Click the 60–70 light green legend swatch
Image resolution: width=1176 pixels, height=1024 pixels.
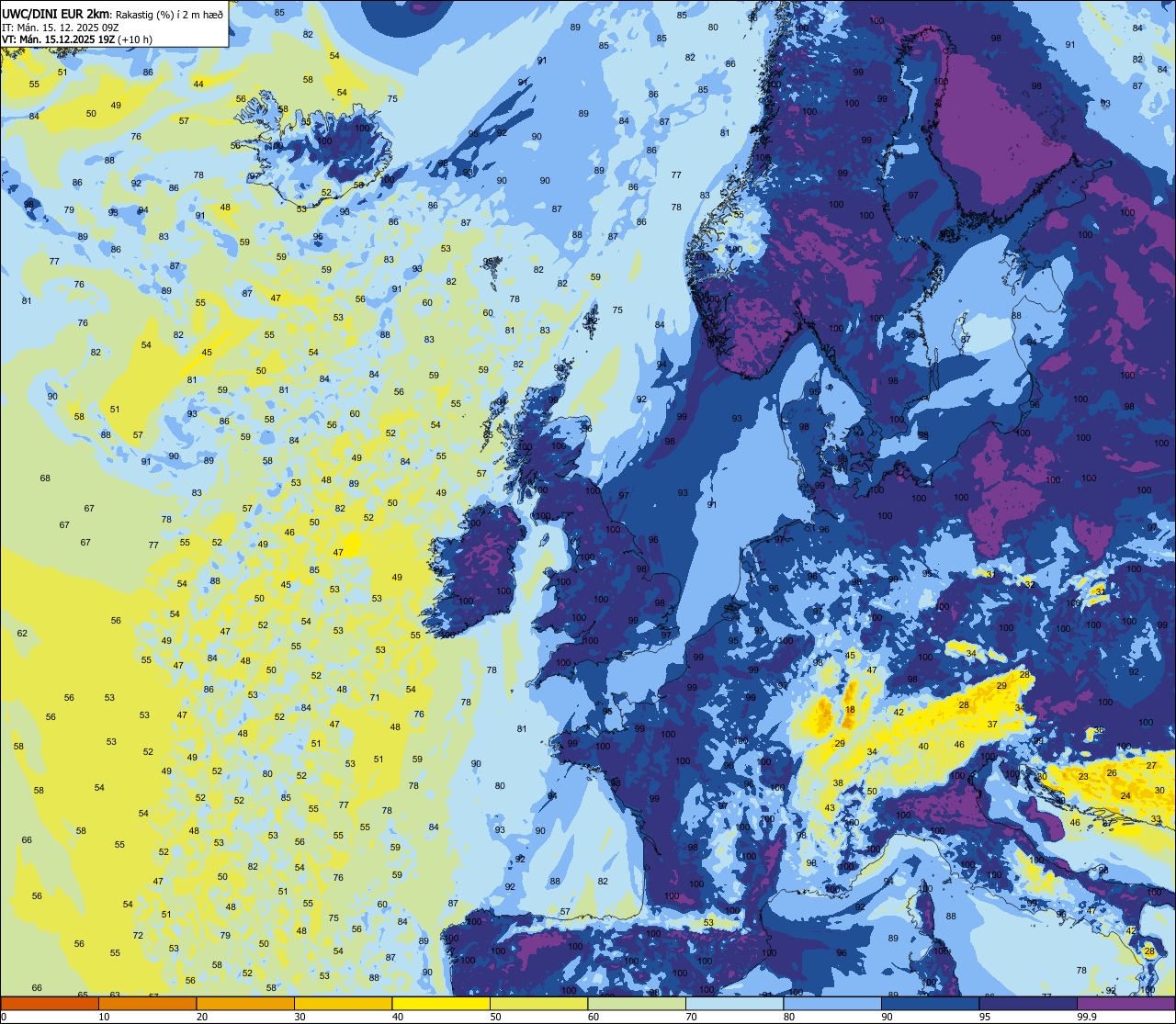637,1004
